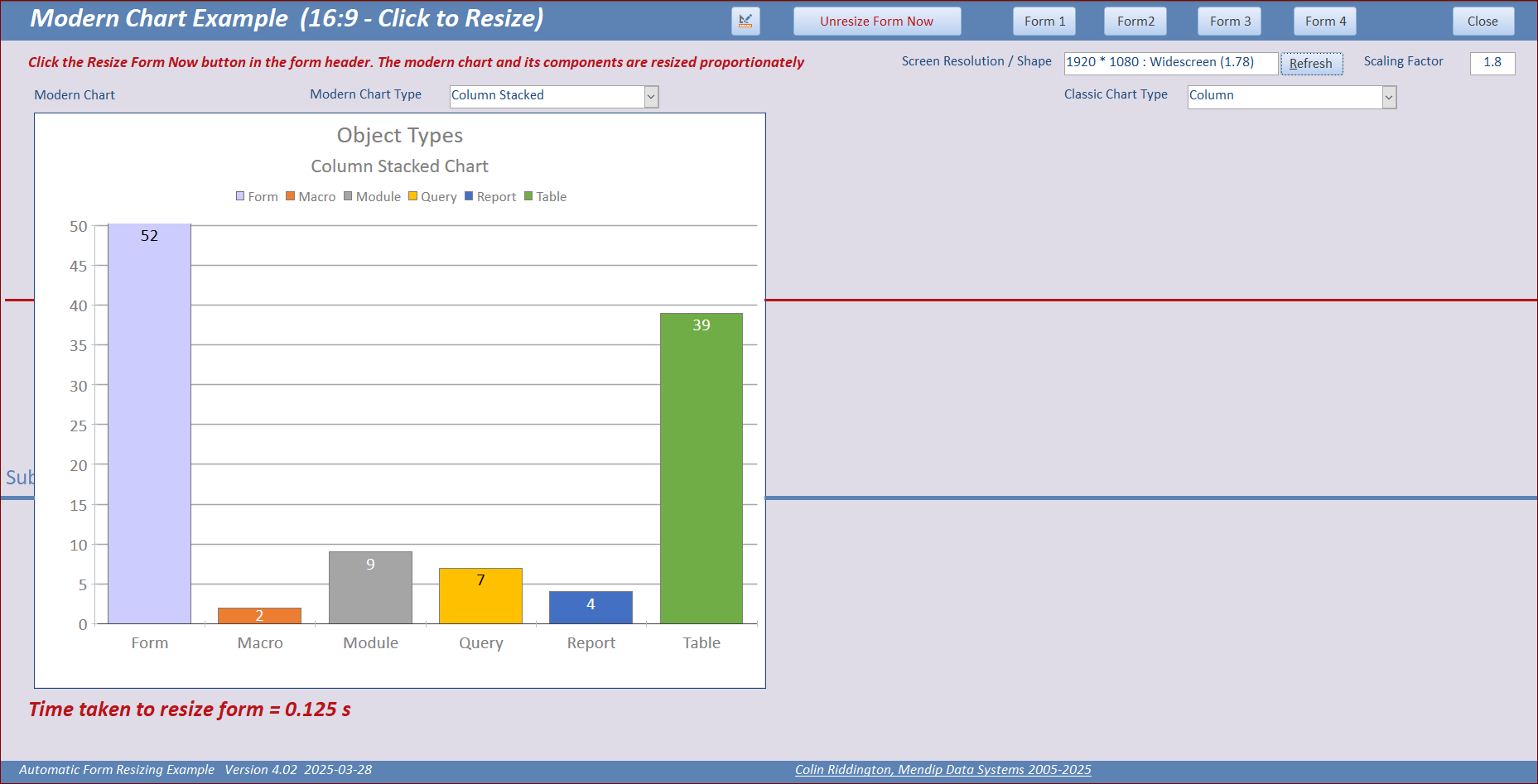Image resolution: width=1538 pixels, height=784 pixels.
Task: Click the Module bar labeled 9
Action: click(370, 588)
